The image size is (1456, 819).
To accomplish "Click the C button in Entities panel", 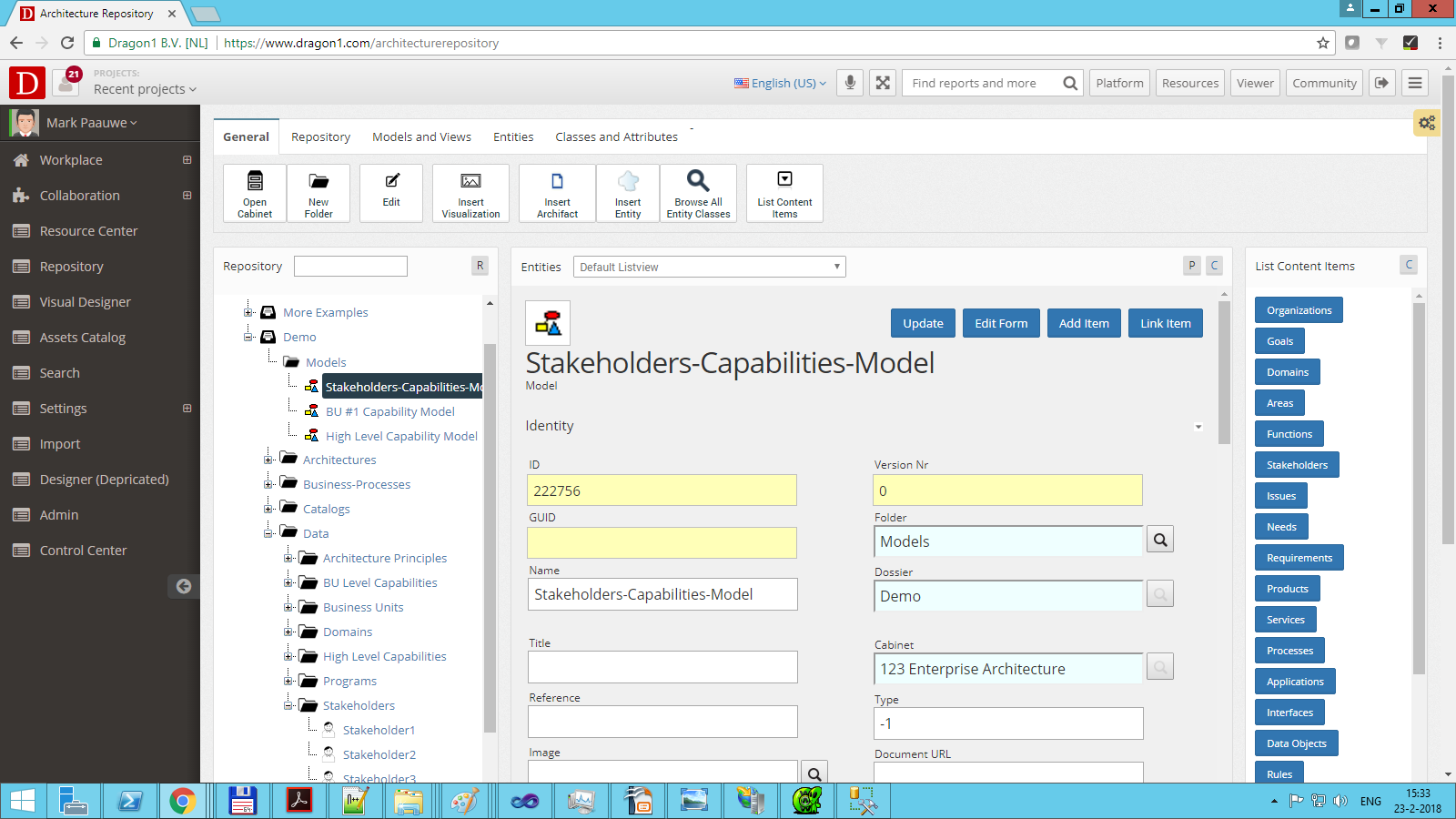I will (1214, 266).
